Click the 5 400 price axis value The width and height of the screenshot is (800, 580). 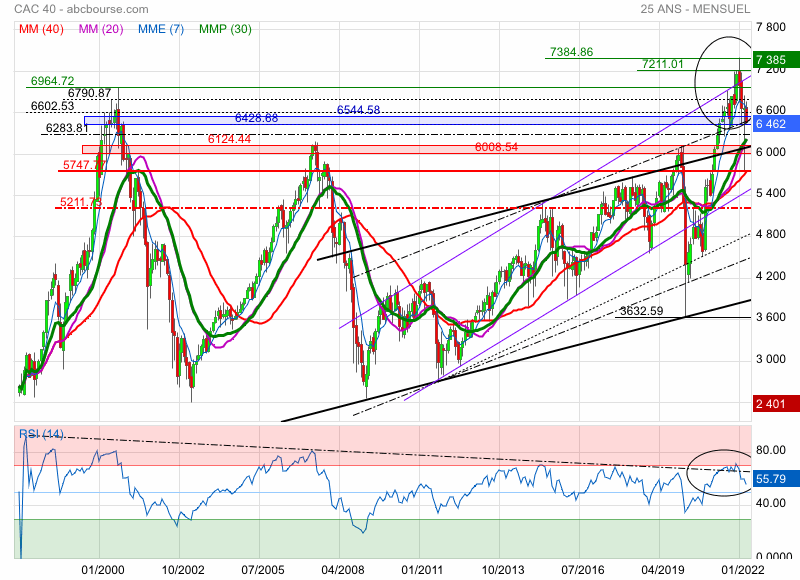pos(770,193)
